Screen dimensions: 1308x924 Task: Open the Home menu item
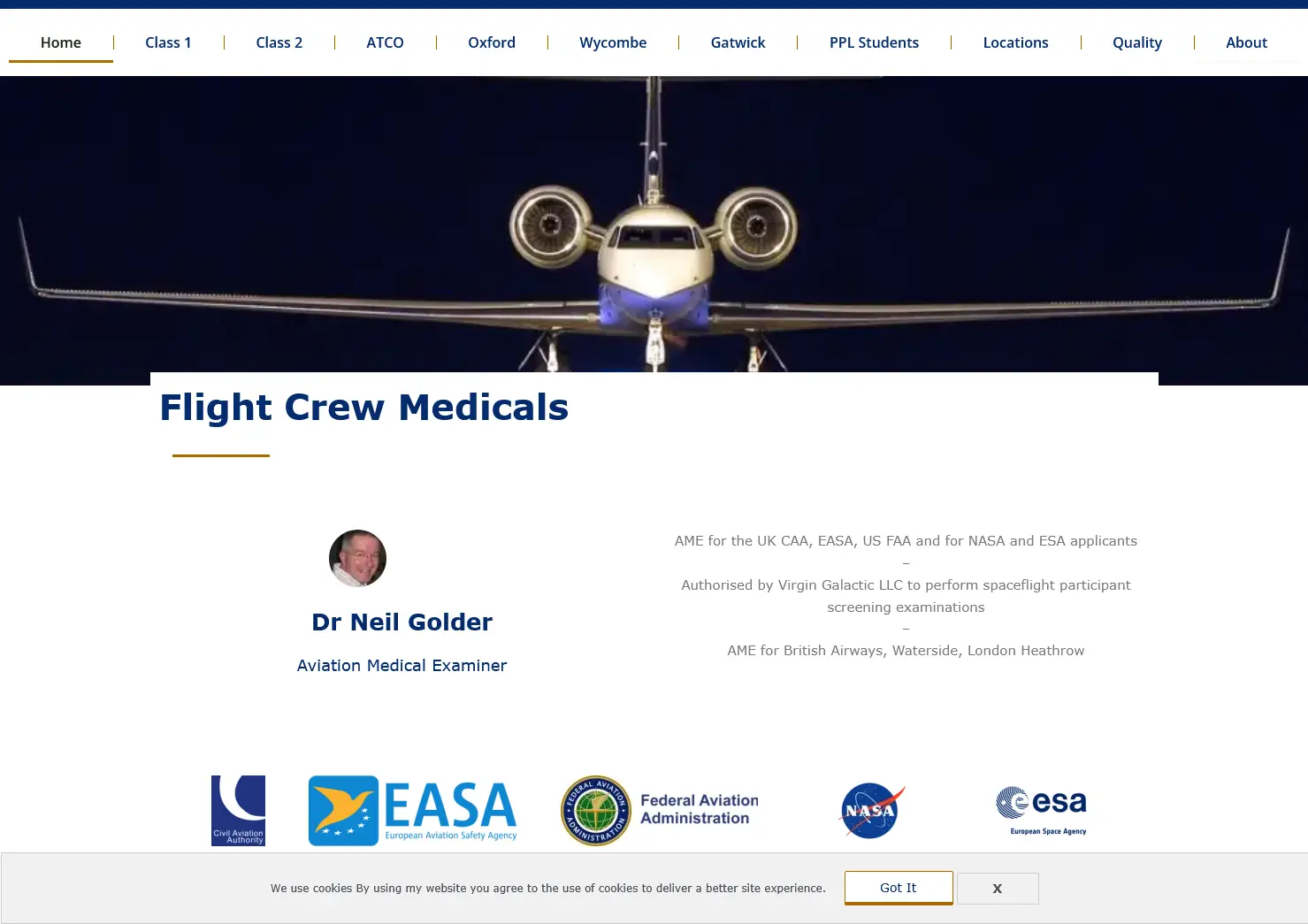coord(61,42)
